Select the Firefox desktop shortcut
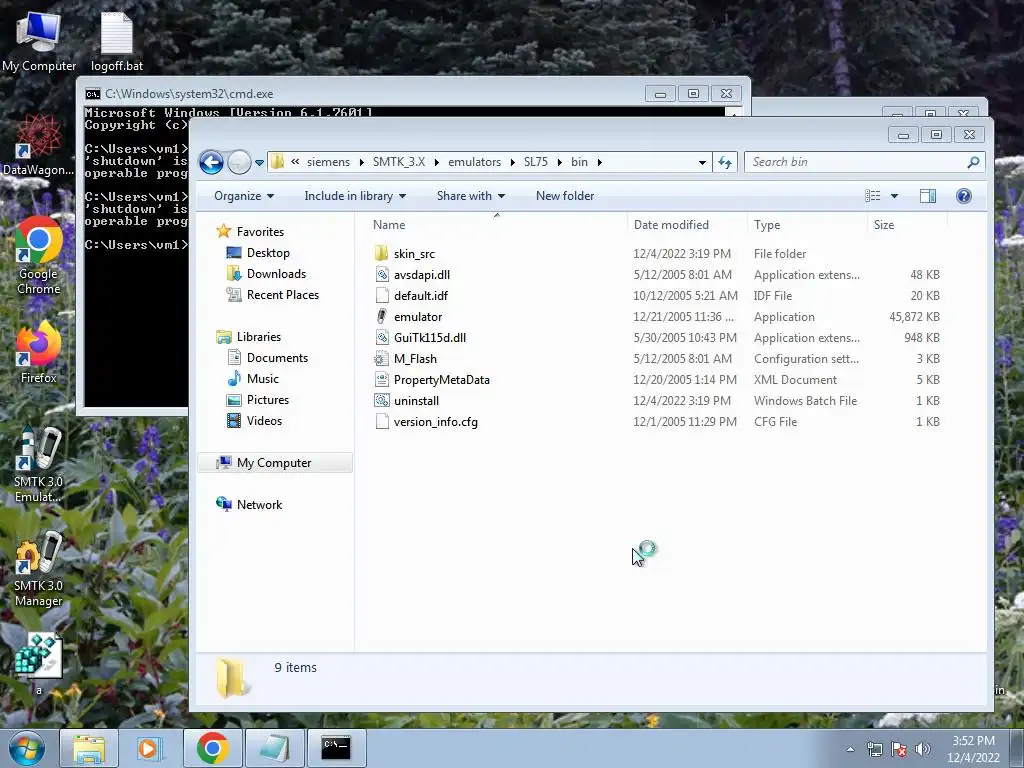The image size is (1024, 768). (x=39, y=353)
